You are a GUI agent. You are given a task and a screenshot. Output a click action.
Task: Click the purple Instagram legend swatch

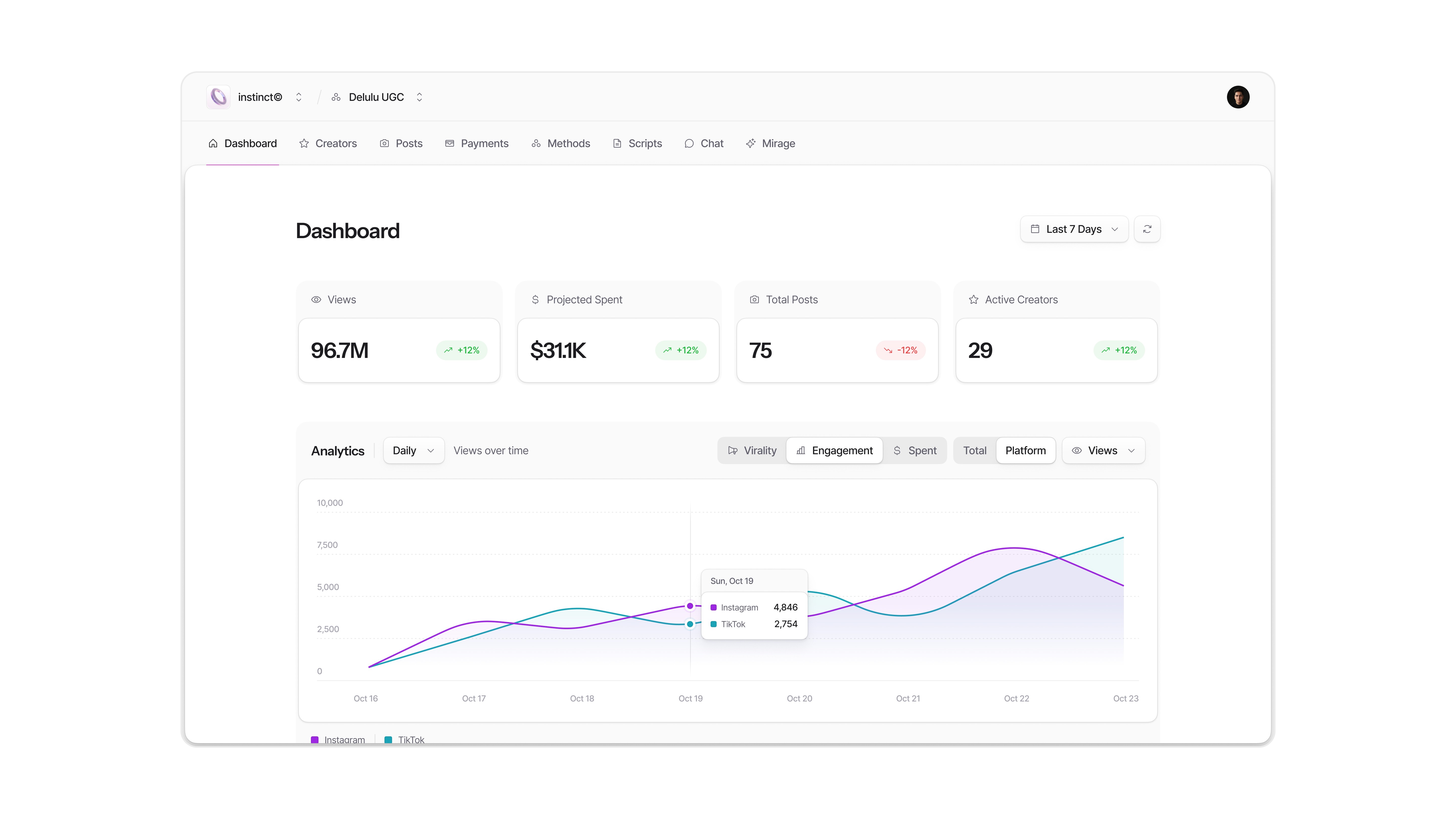click(x=315, y=739)
